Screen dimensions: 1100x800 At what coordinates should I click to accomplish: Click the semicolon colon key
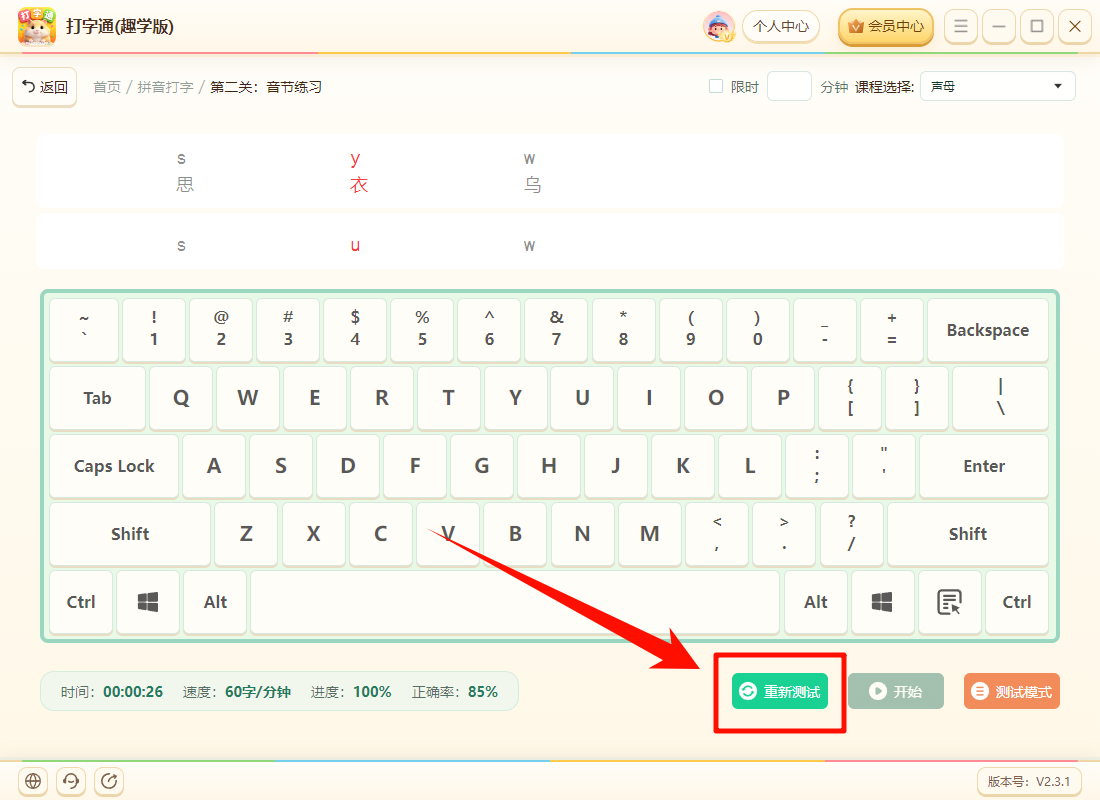coord(817,466)
